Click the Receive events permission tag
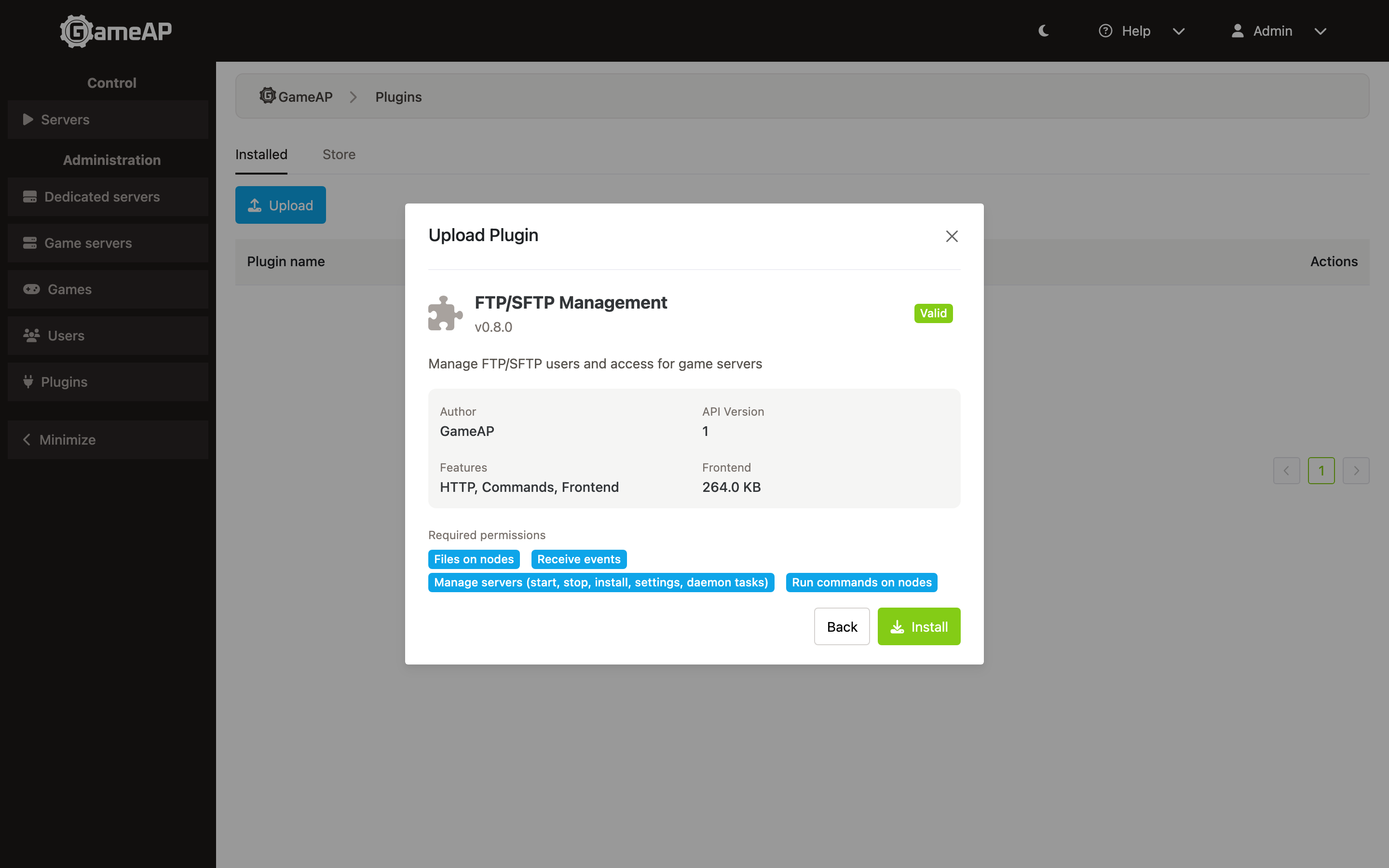 pyautogui.click(x=579, y=559)
